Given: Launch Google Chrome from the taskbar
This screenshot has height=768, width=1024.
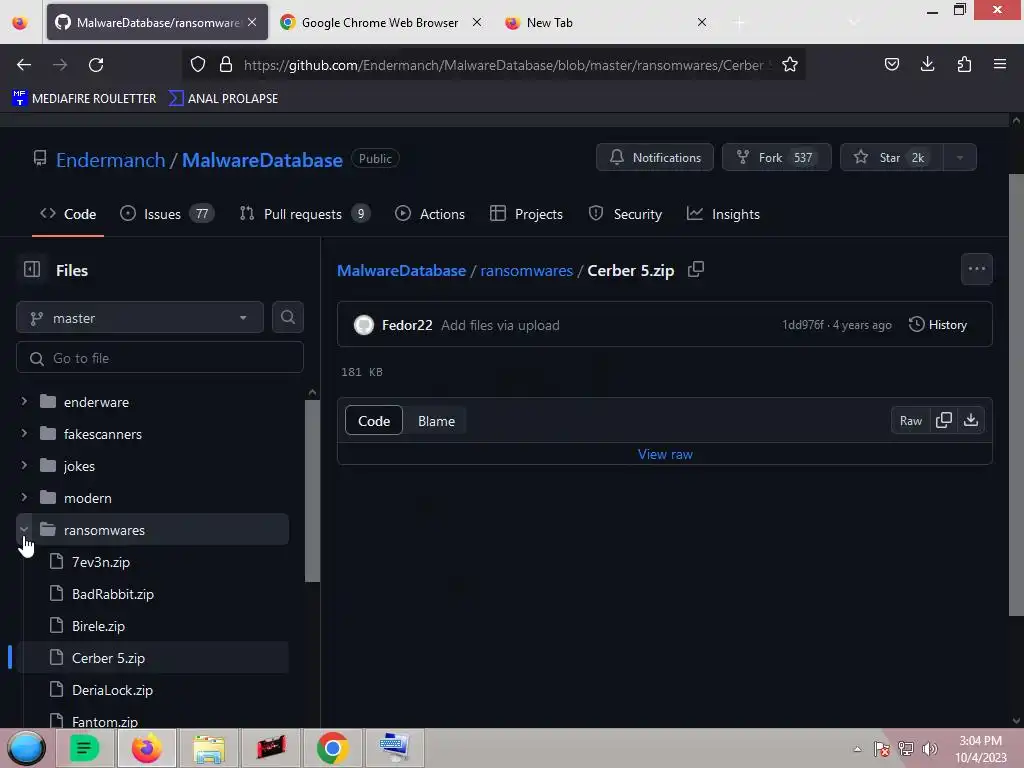Looking at the screenshot, I should (332, 748).
